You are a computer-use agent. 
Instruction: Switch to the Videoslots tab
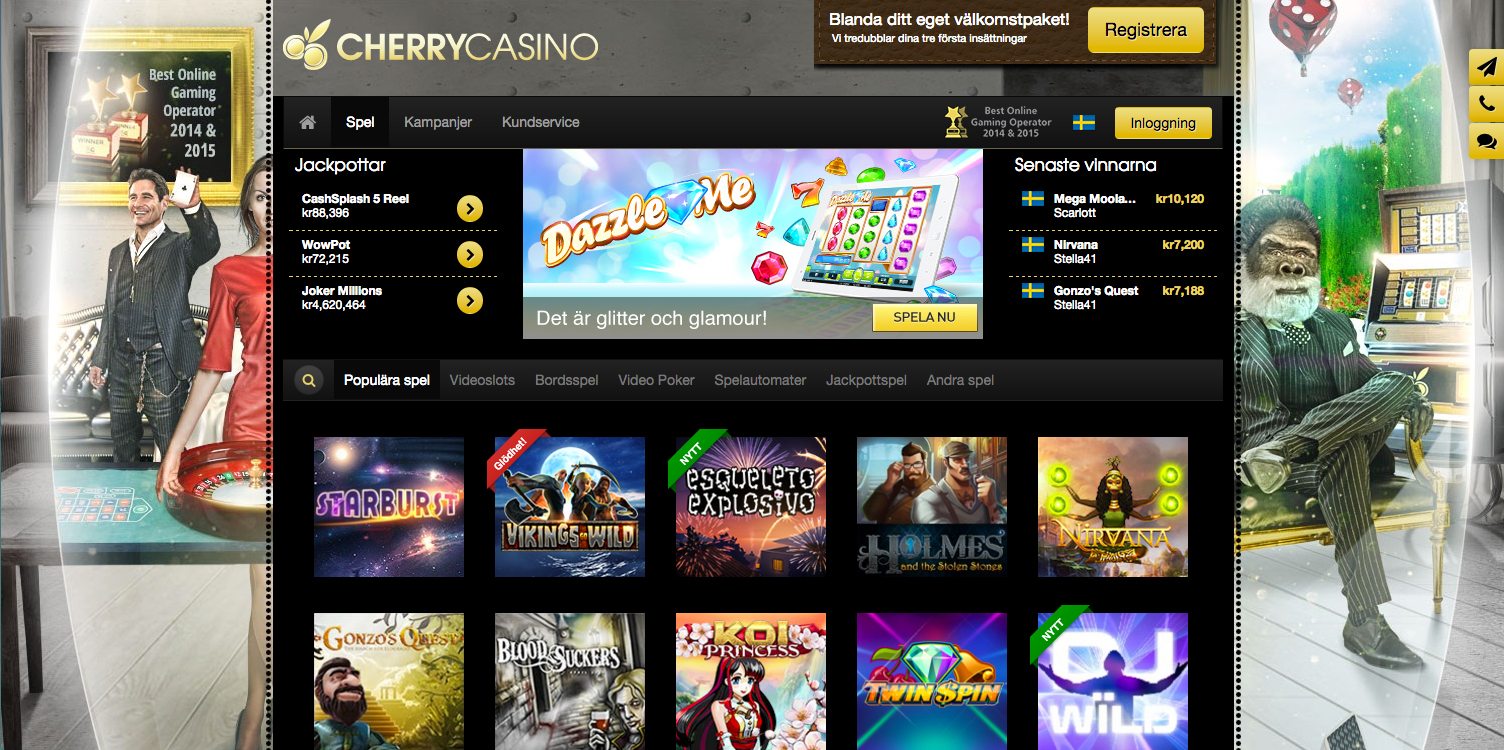tap(482, 380)
